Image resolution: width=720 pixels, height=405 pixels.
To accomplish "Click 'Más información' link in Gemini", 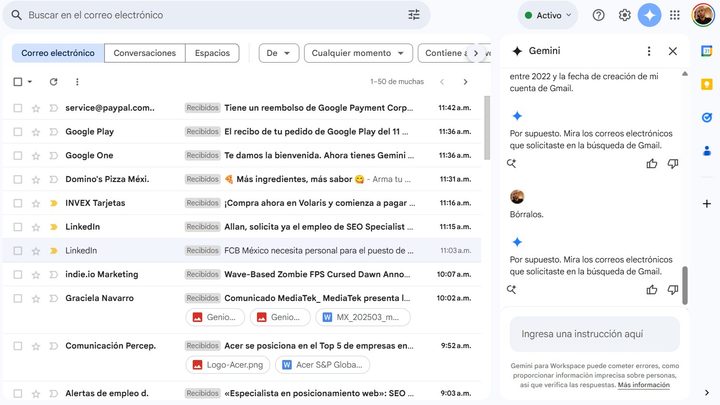I will tap(643, 385).
